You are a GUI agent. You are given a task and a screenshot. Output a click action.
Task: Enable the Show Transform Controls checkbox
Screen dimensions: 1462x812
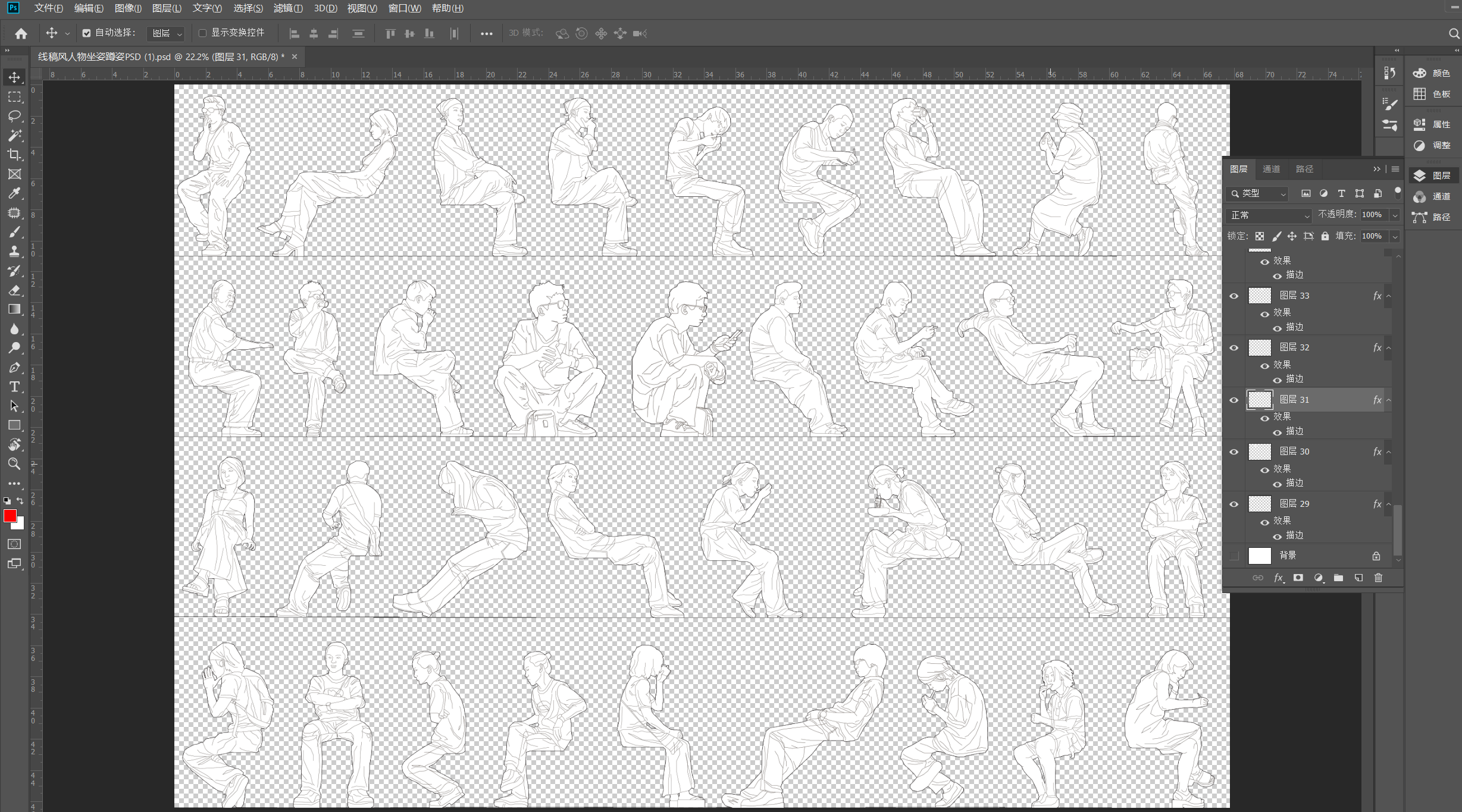(202, 33)
